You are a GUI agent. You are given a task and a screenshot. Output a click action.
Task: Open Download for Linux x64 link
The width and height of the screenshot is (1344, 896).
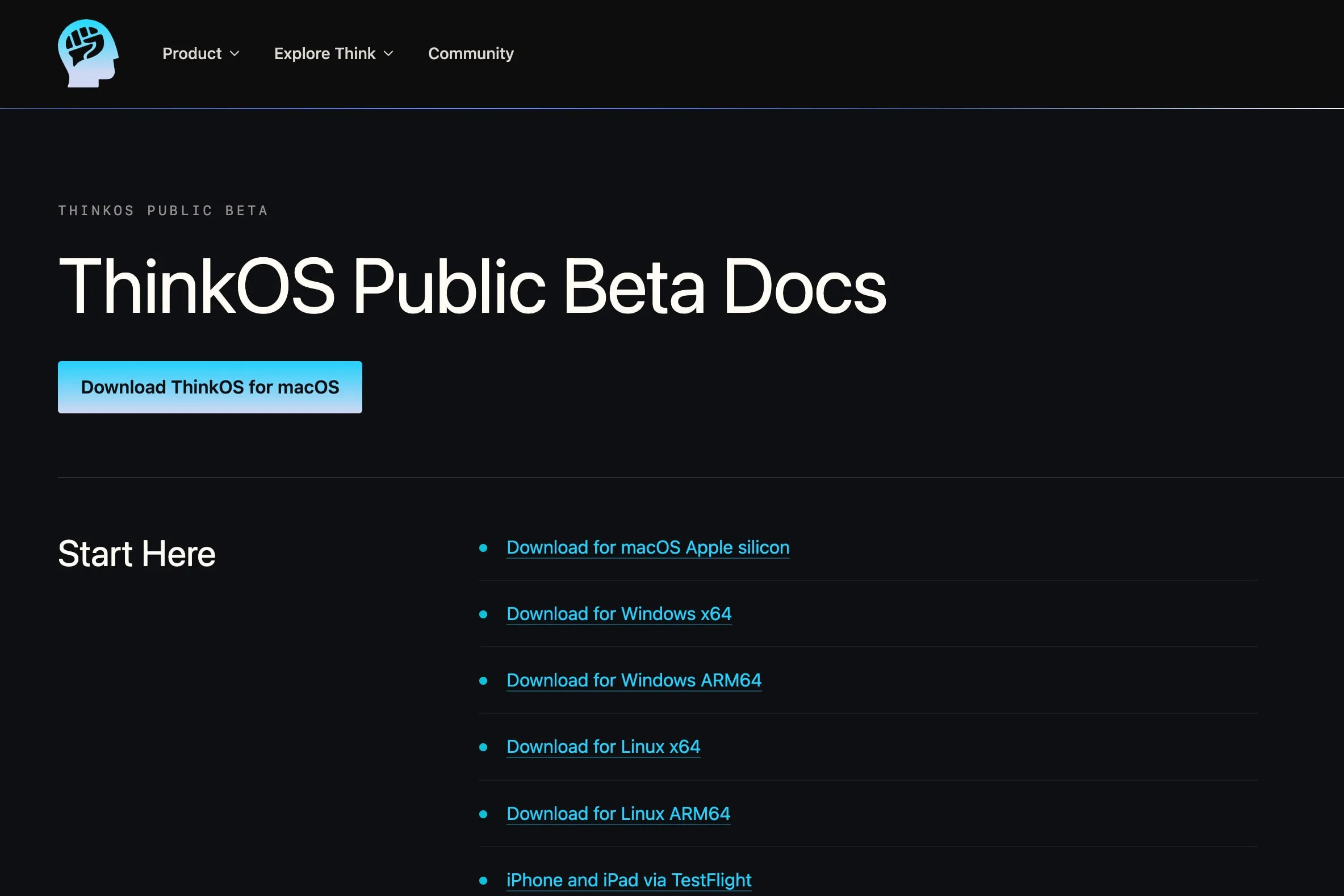[604, 746]
